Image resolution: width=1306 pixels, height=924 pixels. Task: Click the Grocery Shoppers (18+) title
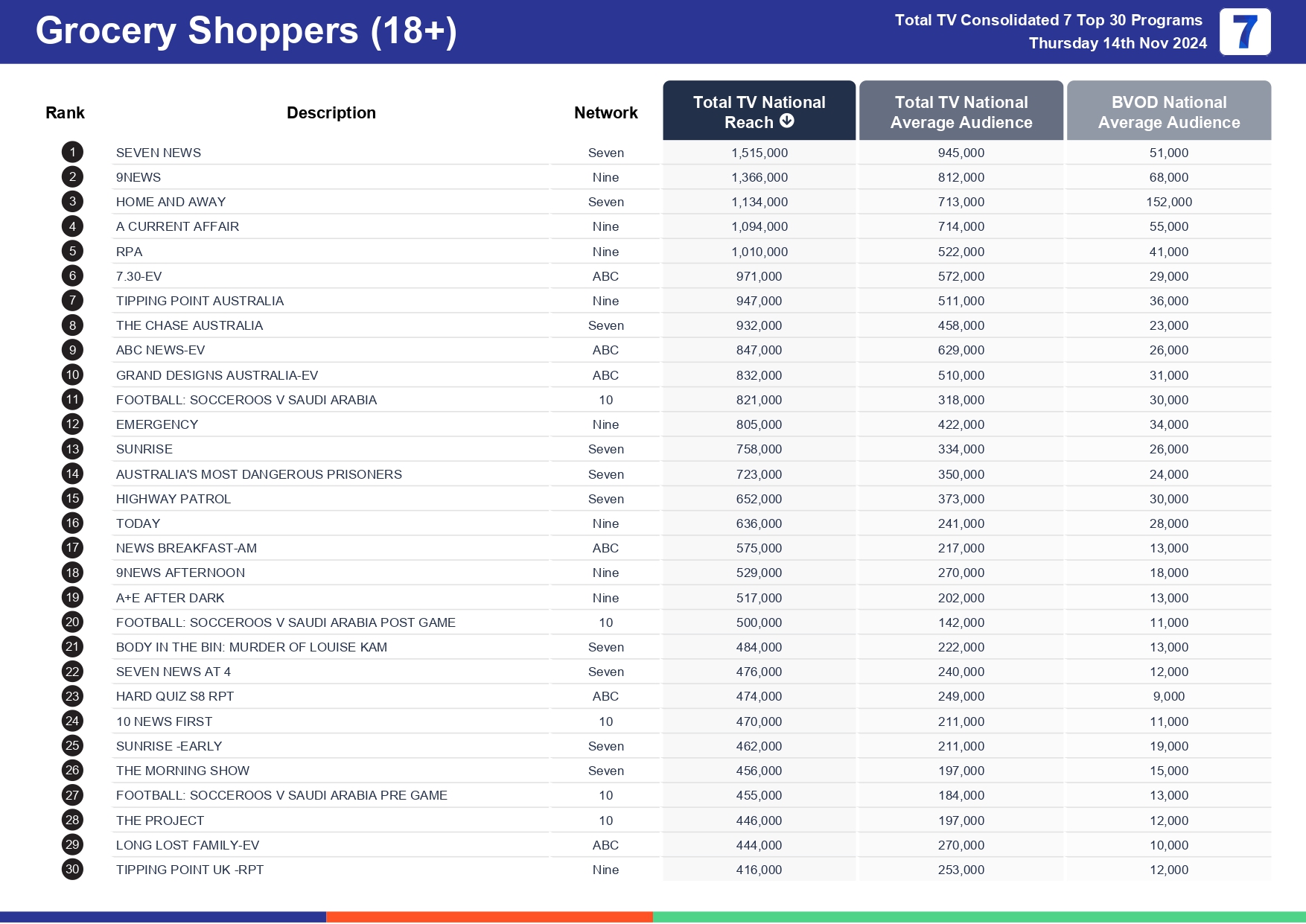(246, 31)
